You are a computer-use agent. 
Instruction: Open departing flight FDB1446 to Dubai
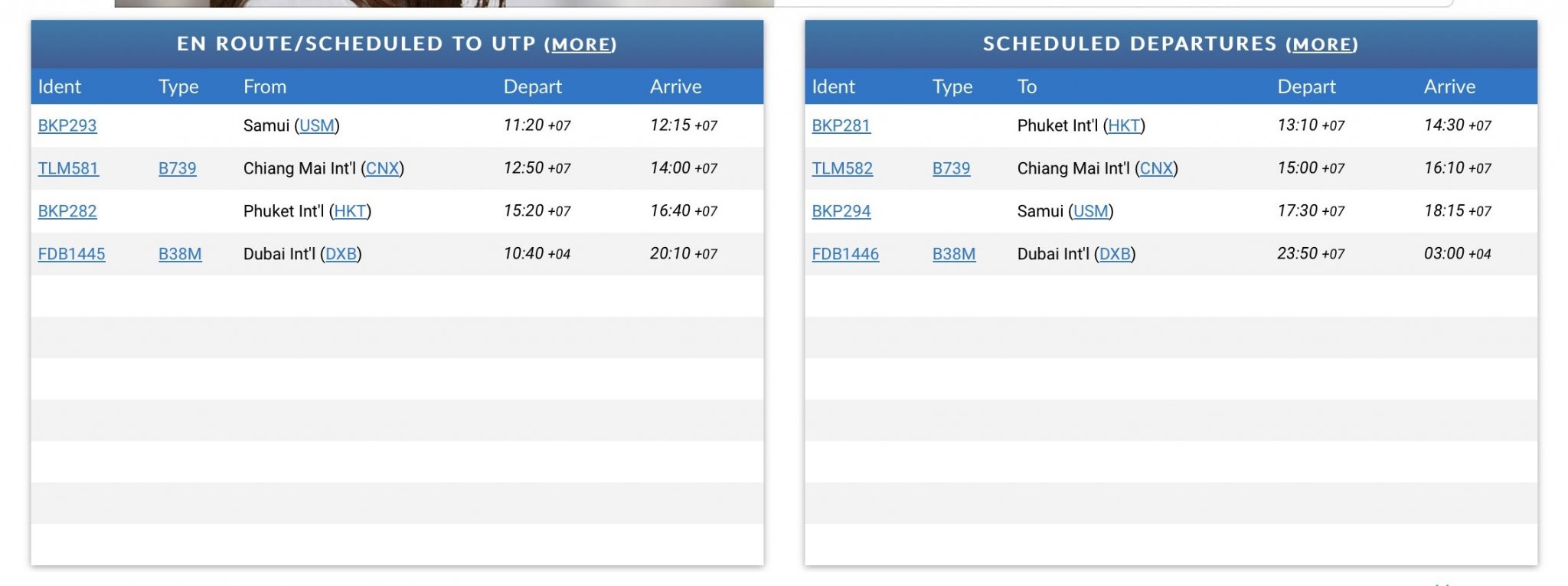[845, 254]
